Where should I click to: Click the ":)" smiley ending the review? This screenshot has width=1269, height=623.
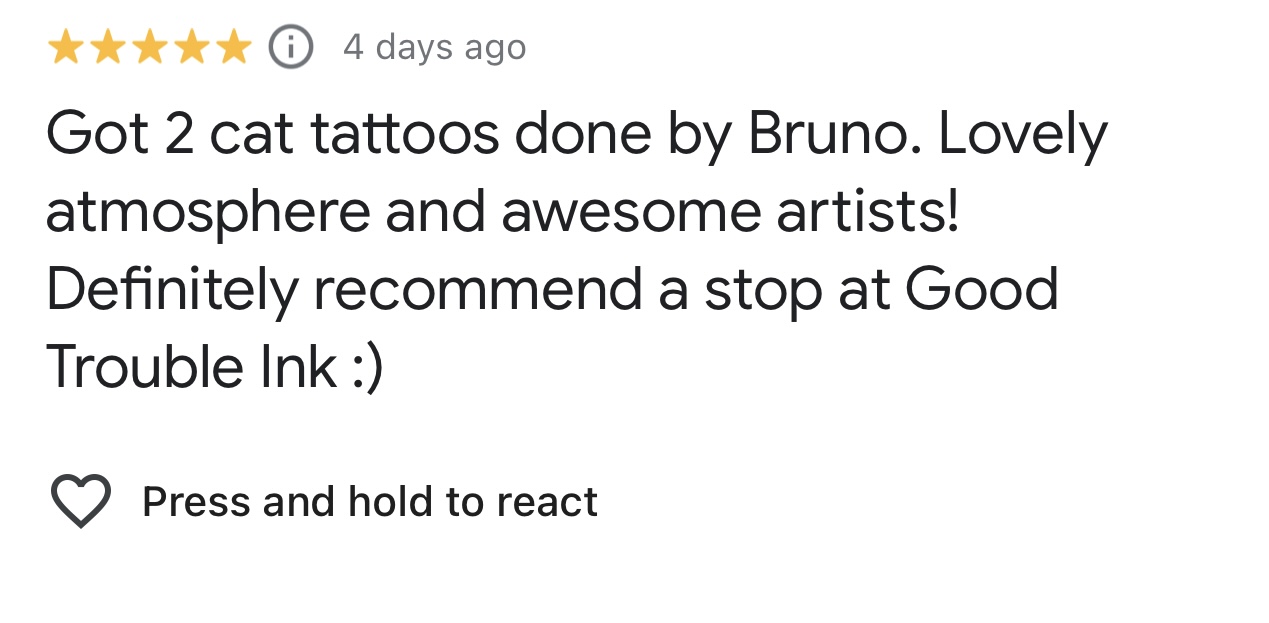click(x=366, y=367)
